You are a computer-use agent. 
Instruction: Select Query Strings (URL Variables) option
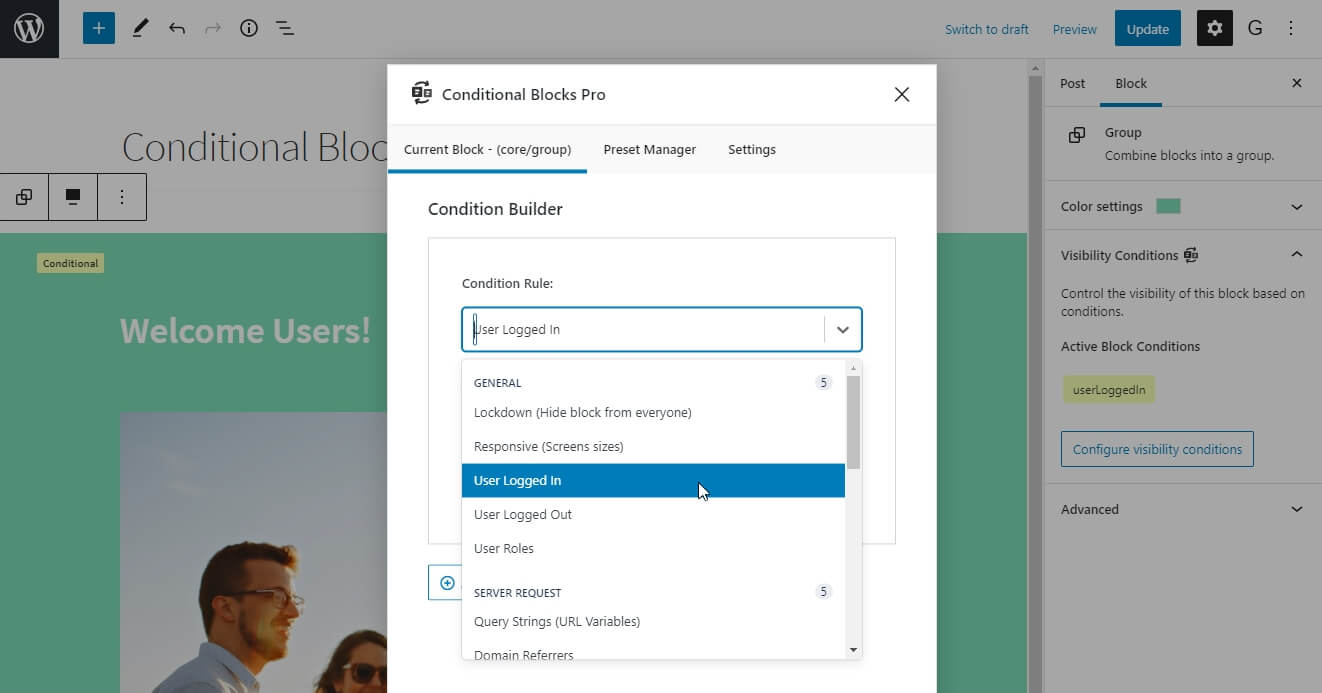click(653, 622)
